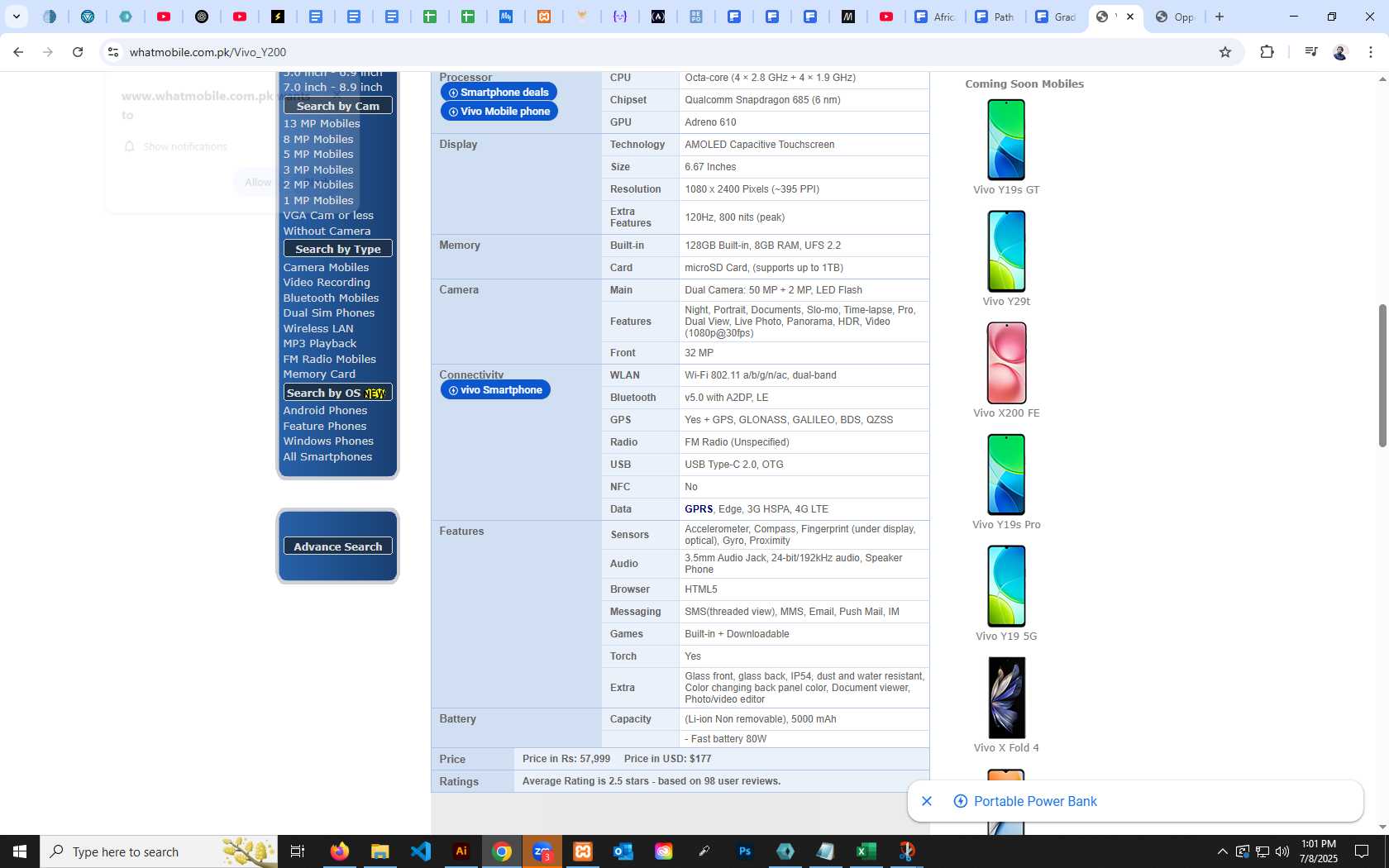
Task: Open the GPRS data link
Action: [x=699, y=509]
